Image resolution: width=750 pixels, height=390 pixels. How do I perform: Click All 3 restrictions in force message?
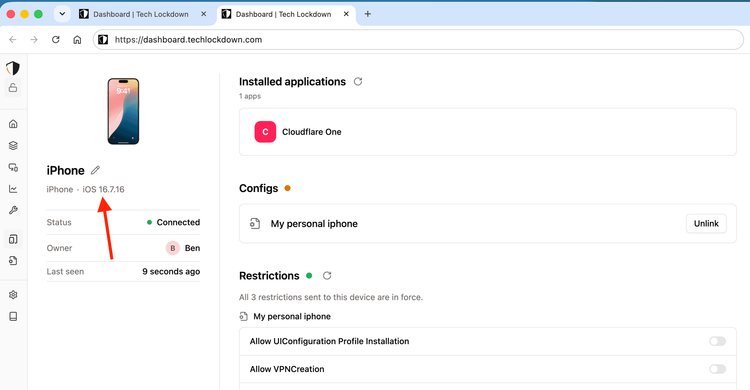tap(331, 297)
